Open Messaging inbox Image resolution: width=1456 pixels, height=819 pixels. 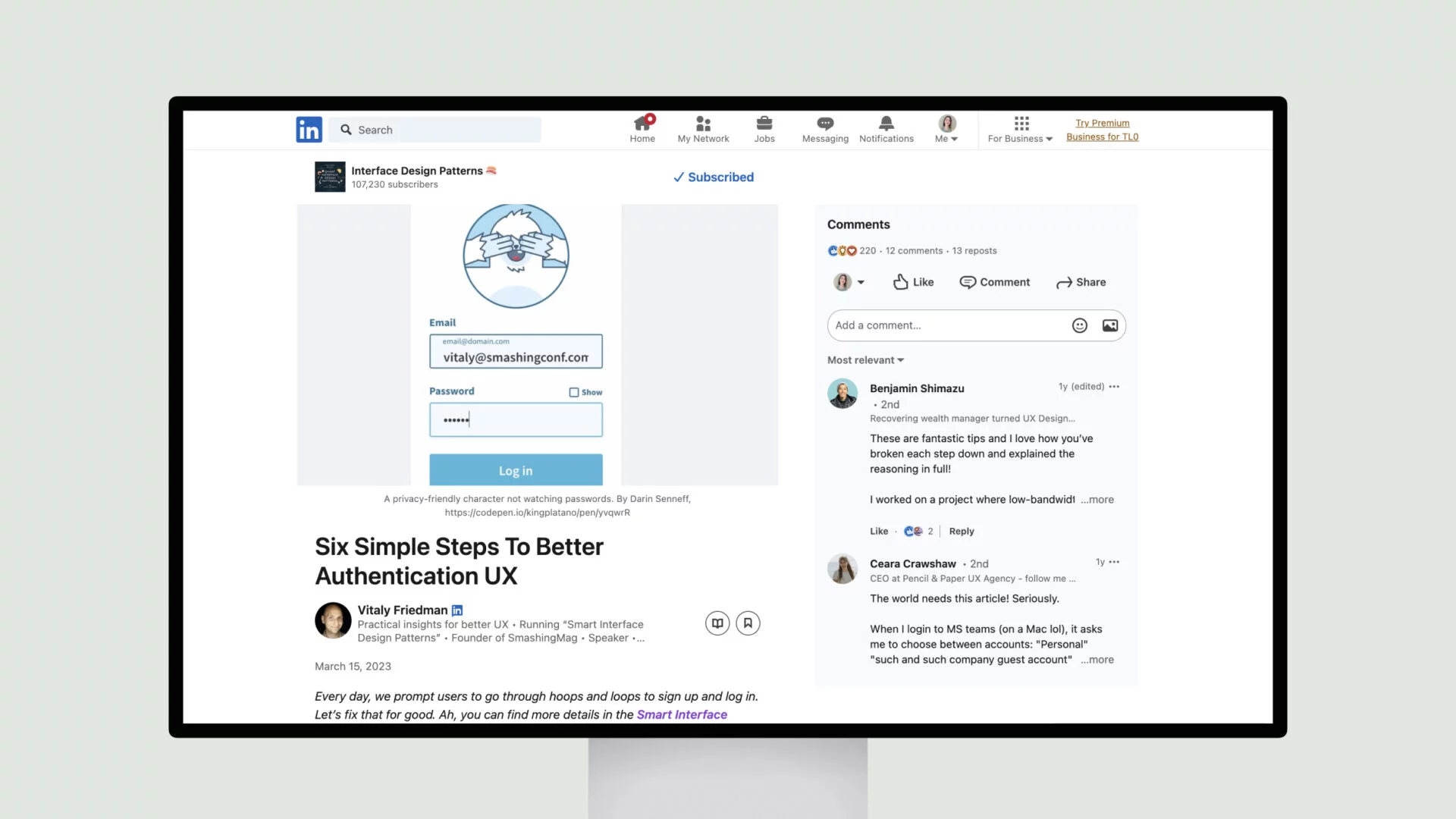click(x=825, y=128)
